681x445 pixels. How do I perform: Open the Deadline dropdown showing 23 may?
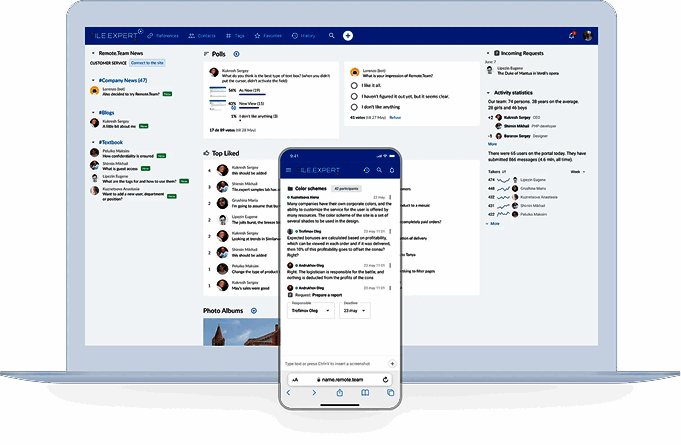point(355,310)
